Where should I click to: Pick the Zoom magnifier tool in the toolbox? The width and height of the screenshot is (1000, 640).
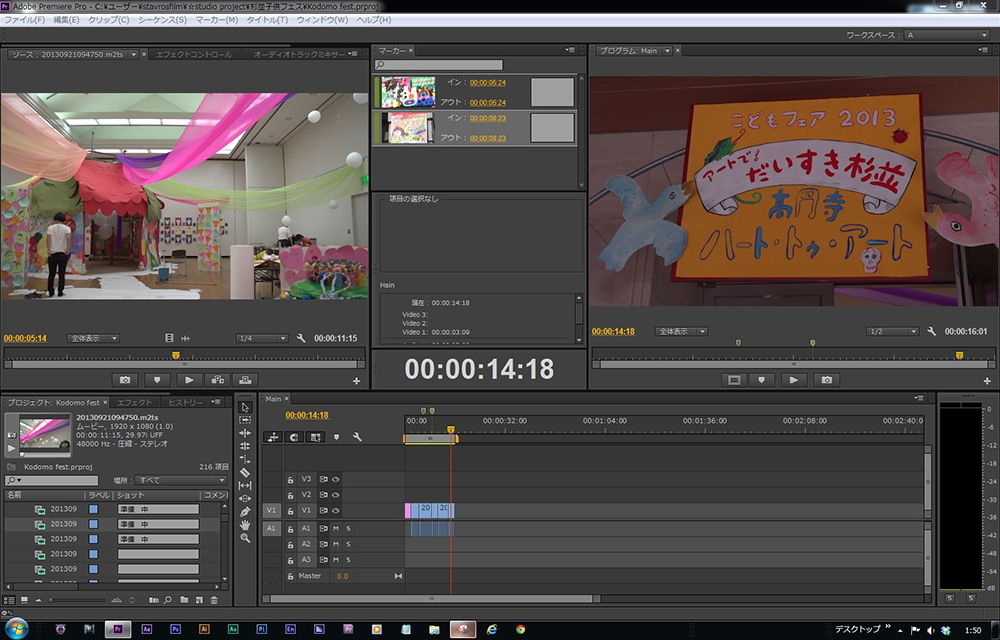click(245, 538)
